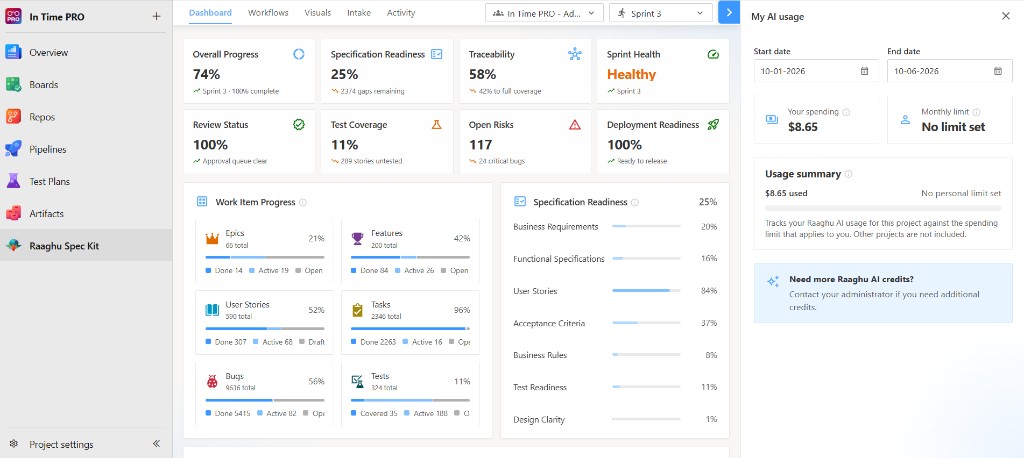Collapse the sidebar with the double chevron
The image size is (1024, 458).
pos(156,444)
